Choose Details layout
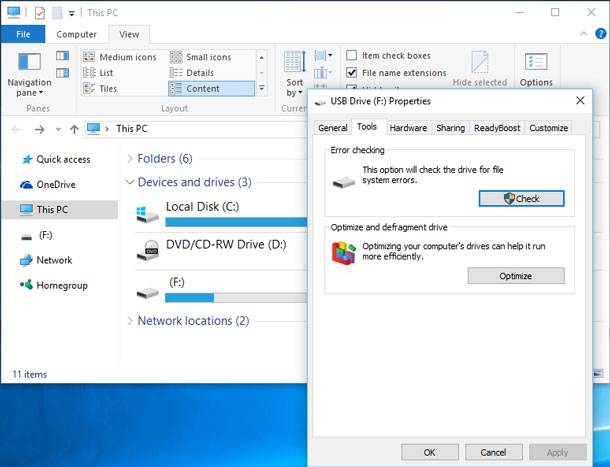Image resolution: width=610 pixels, height=467 pixels. tap(192, 73)
